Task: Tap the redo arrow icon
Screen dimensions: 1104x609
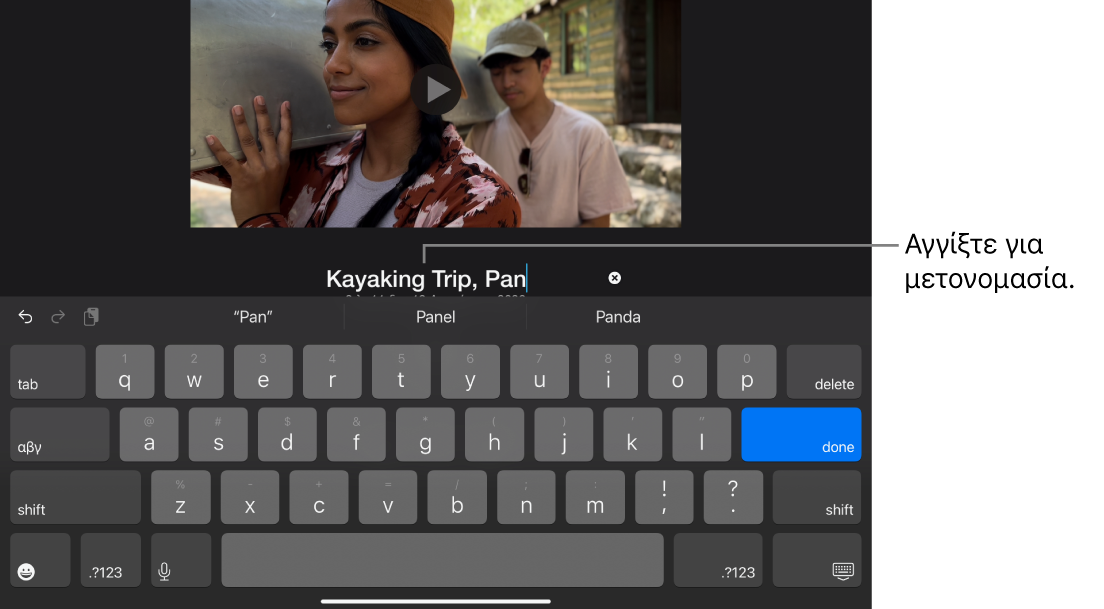Action: 58,317
